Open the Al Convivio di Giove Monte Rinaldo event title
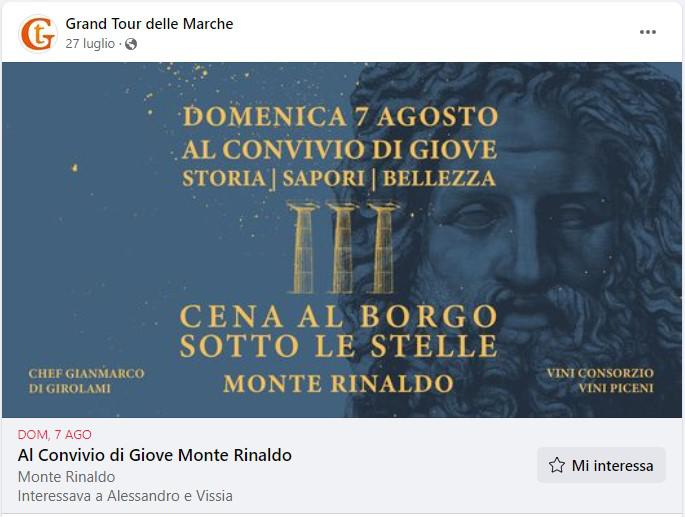The width and height of the screenshot is (685, 517). click(x=155, y=455)
